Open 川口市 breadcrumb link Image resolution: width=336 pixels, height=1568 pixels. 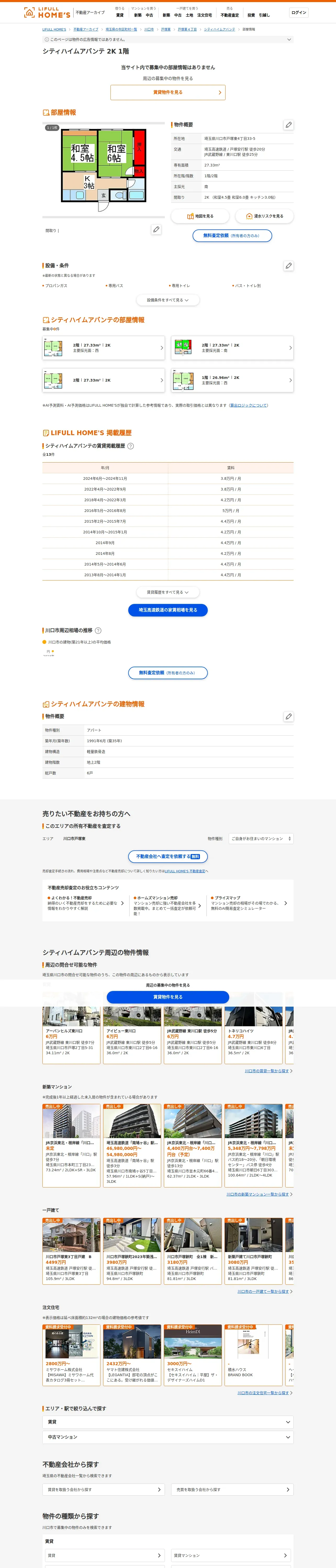click(149, 29)
